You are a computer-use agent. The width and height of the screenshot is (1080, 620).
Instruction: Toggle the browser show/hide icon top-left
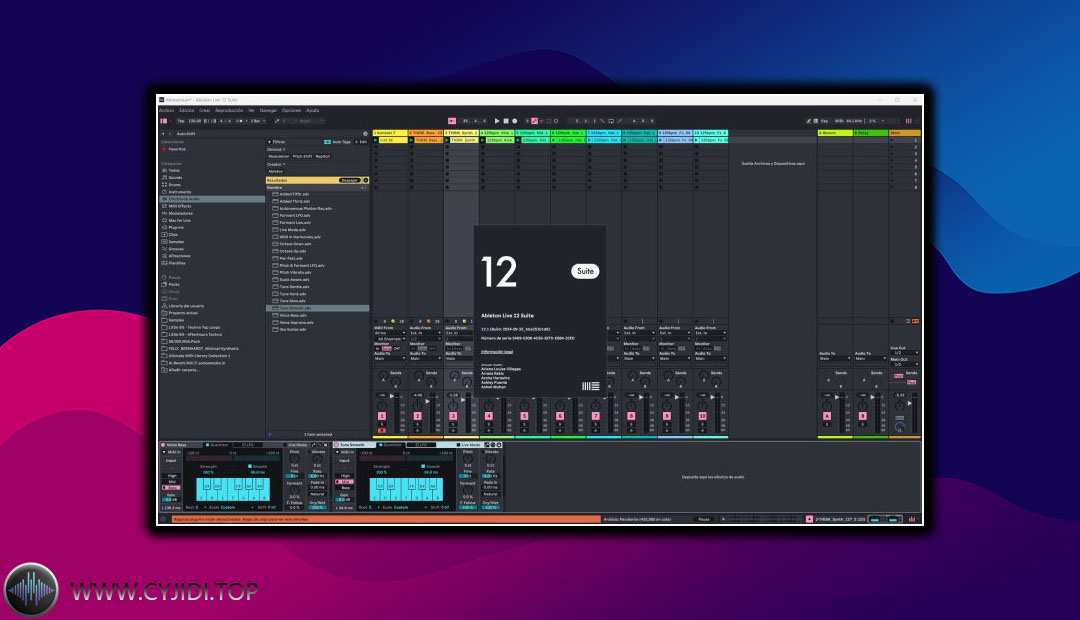[x=164, y=121]
